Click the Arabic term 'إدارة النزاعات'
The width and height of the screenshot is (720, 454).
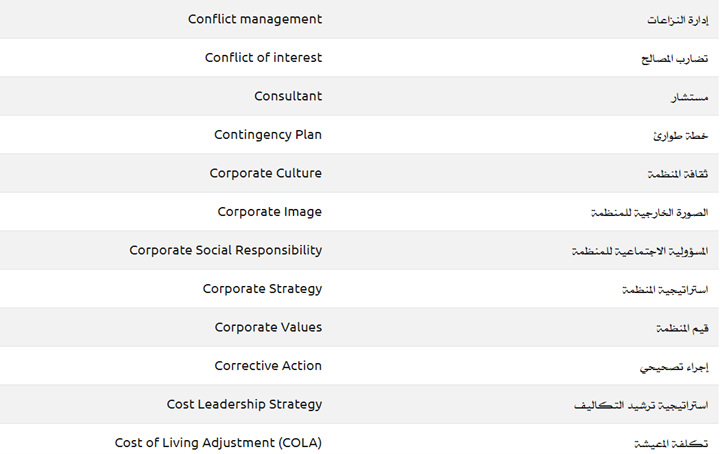678,20
